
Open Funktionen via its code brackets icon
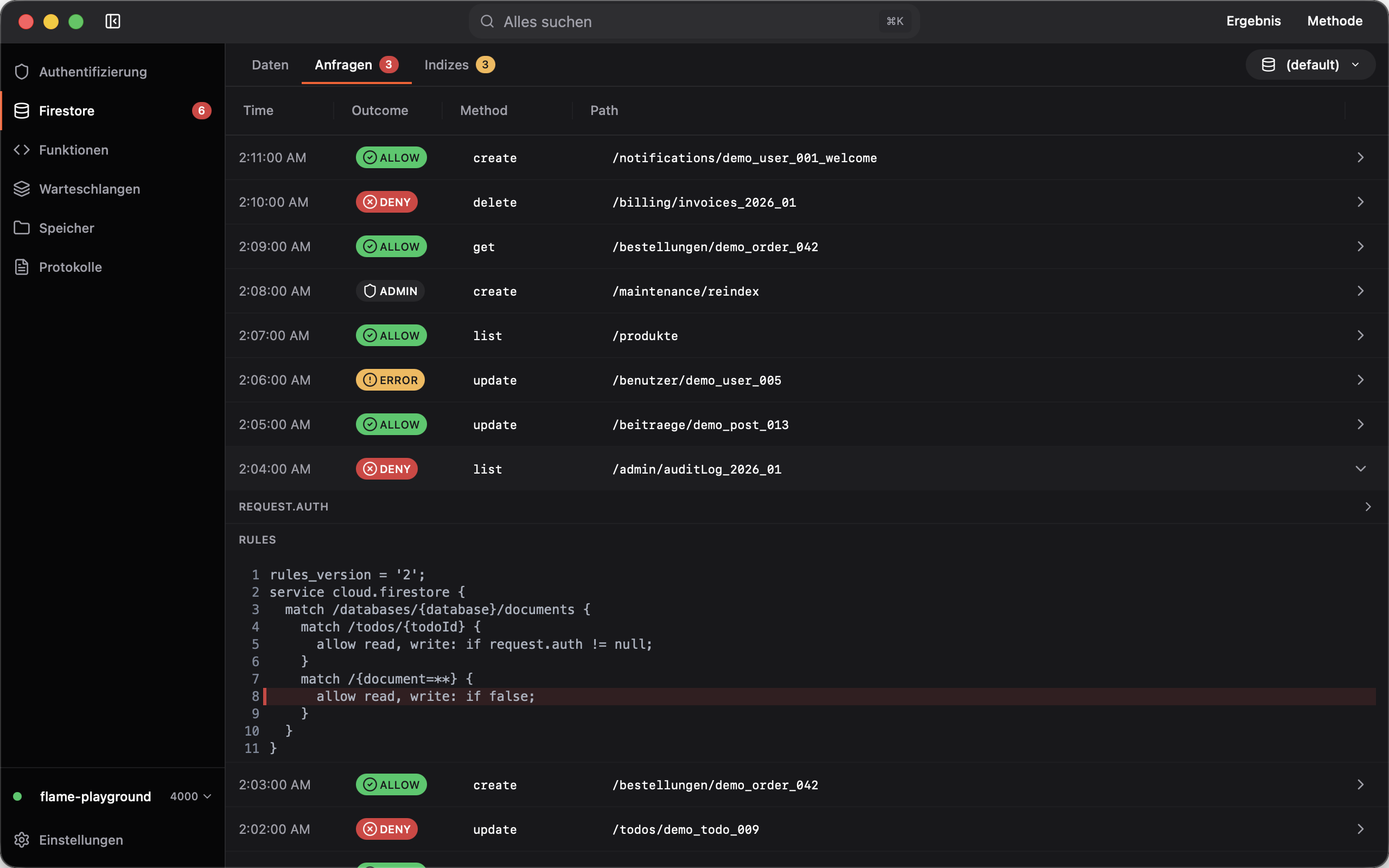coord(22,150)
